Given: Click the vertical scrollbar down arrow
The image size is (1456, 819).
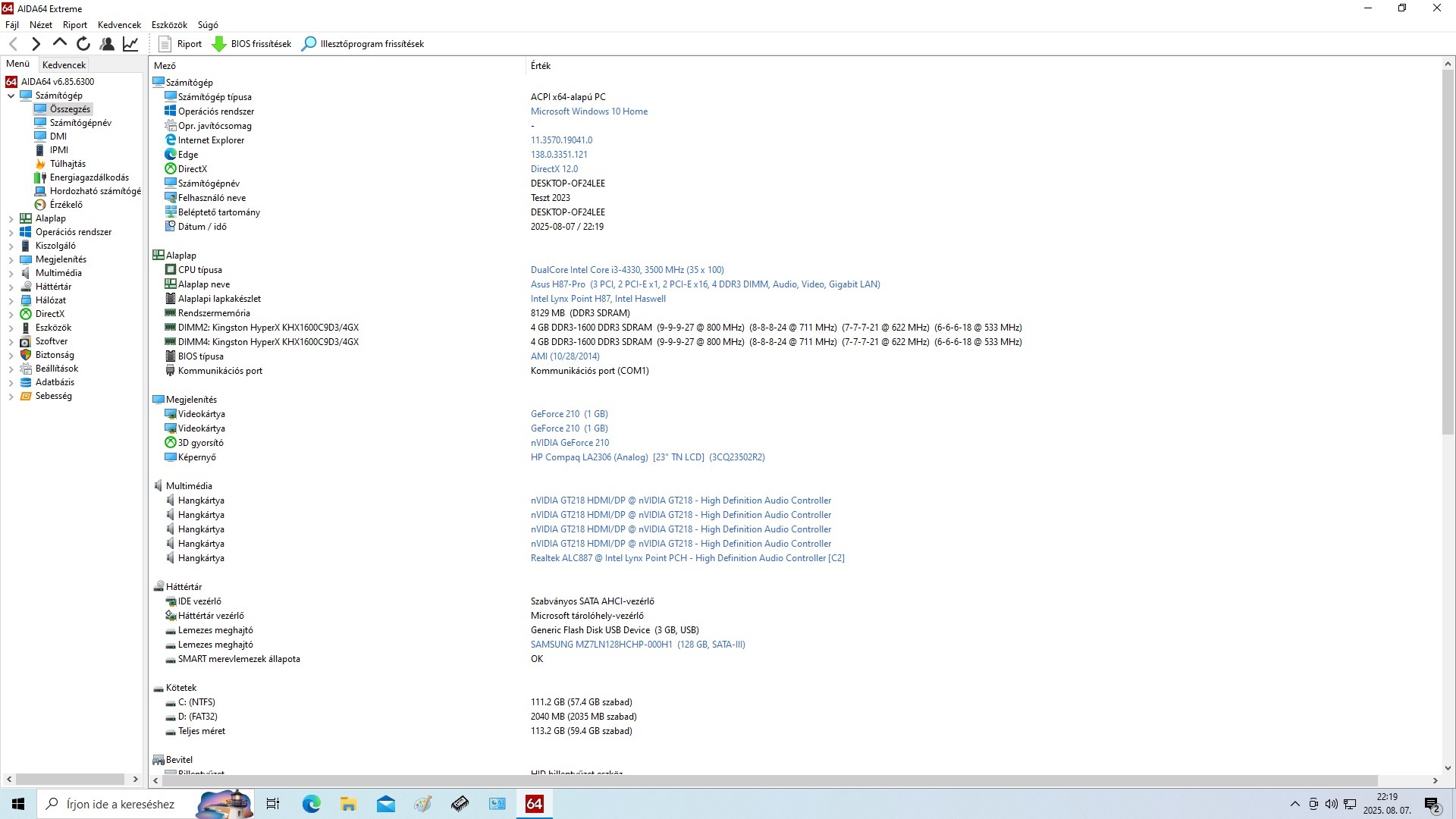Looking at the screenshot, I should click(x=1447, y=767).
